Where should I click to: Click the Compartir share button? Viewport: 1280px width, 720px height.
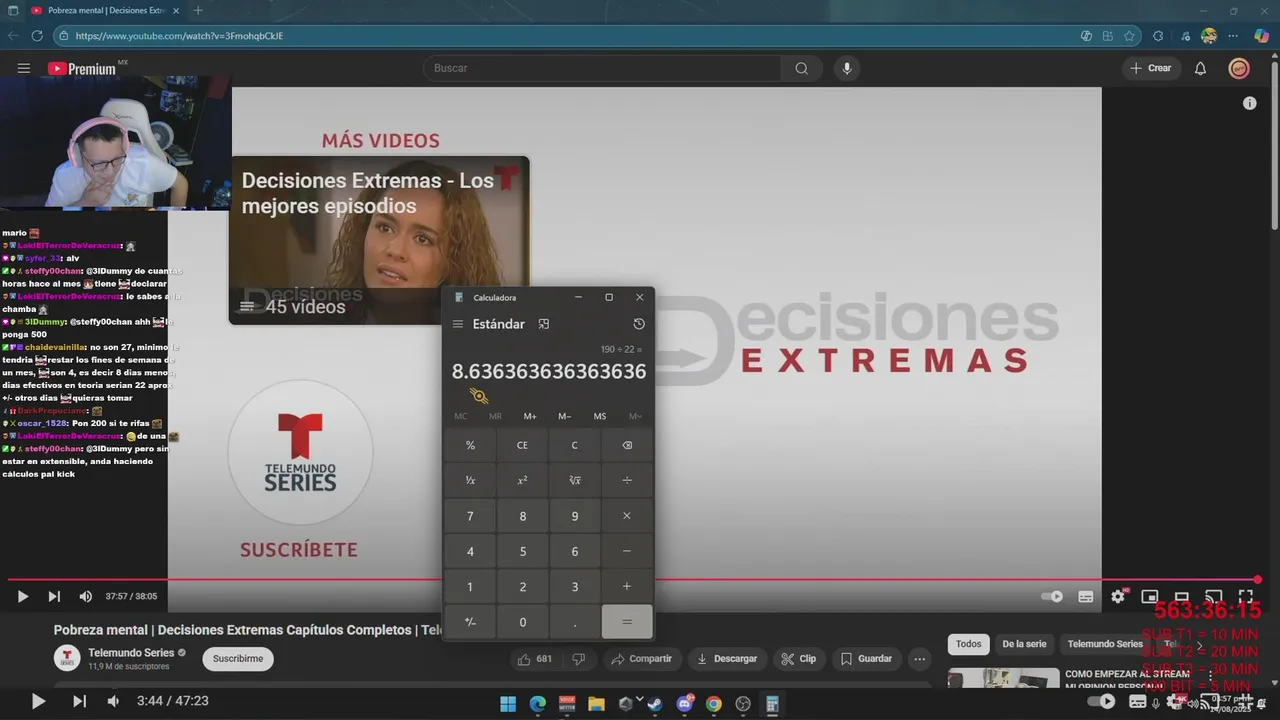point(642,659)
